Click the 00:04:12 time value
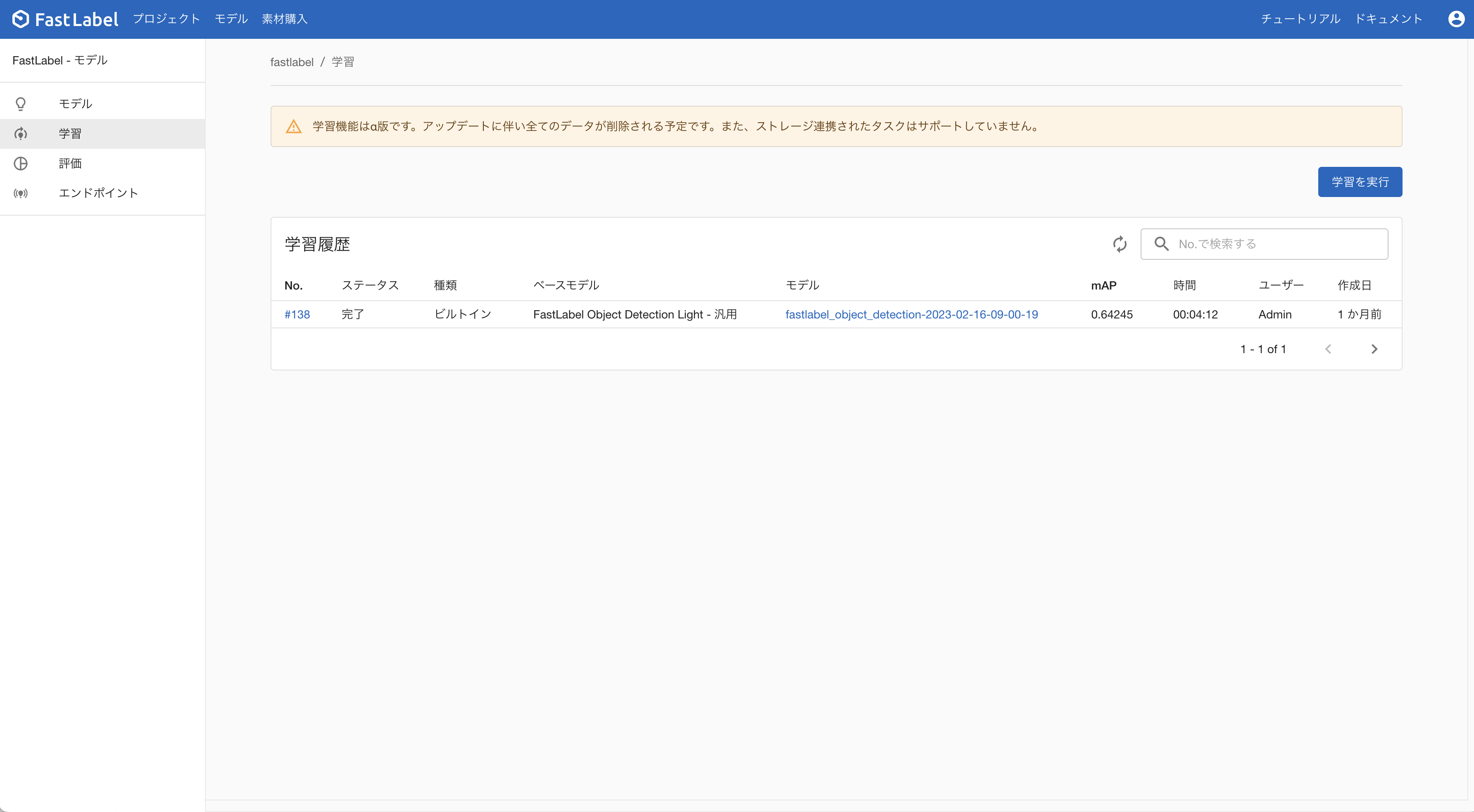 [x=1195, y=315]
